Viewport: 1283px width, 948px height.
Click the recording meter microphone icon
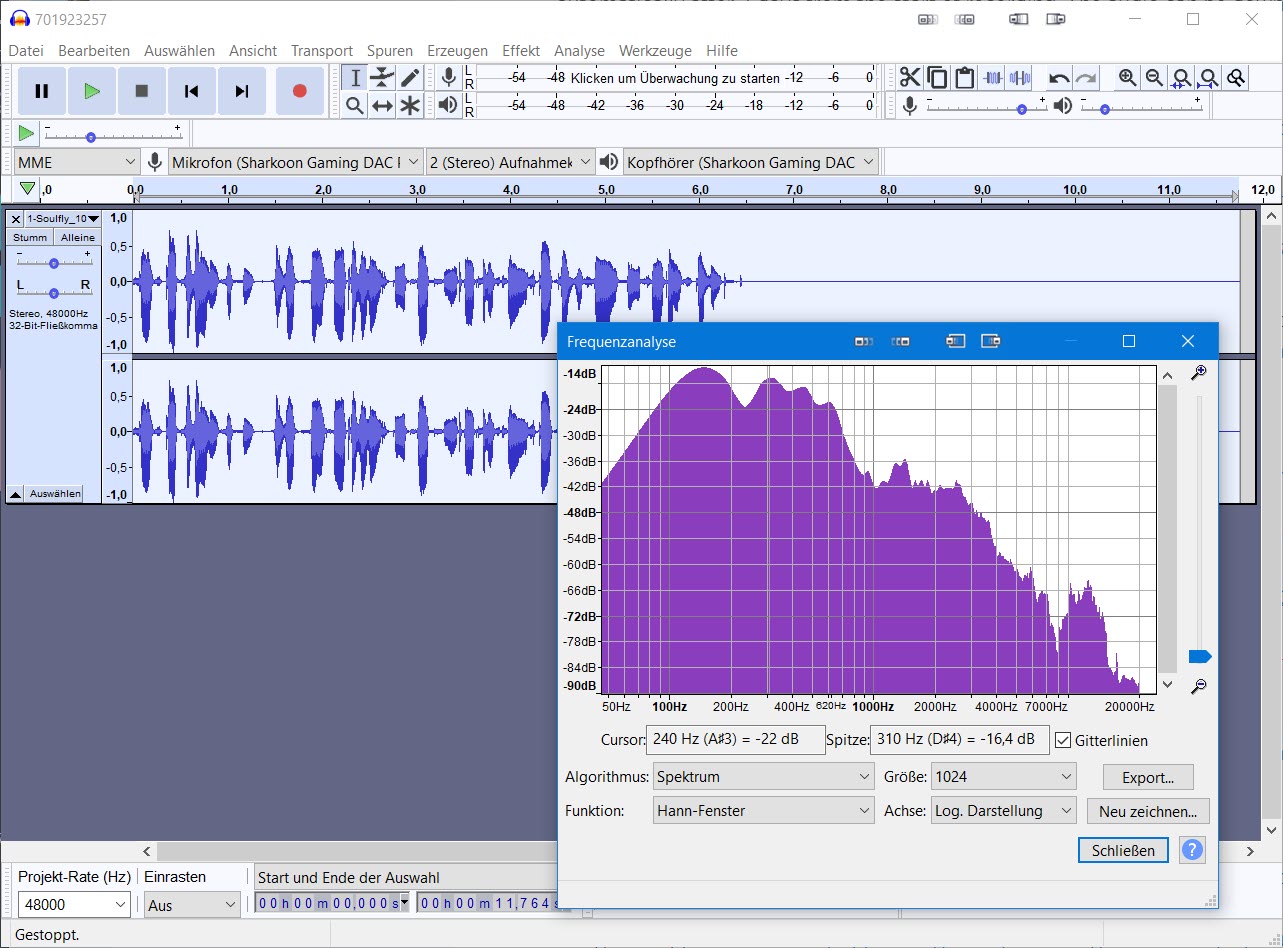(x=448, y=77)
